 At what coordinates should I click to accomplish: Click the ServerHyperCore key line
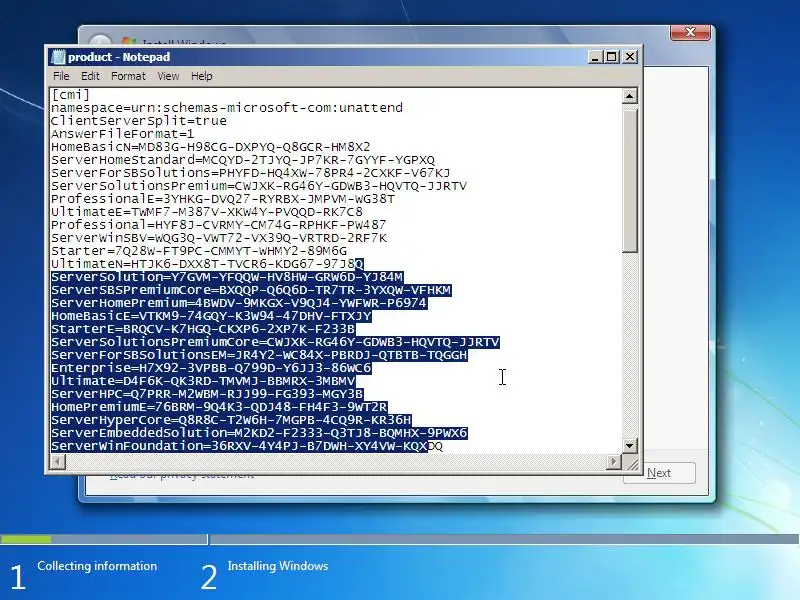point(231,420)
